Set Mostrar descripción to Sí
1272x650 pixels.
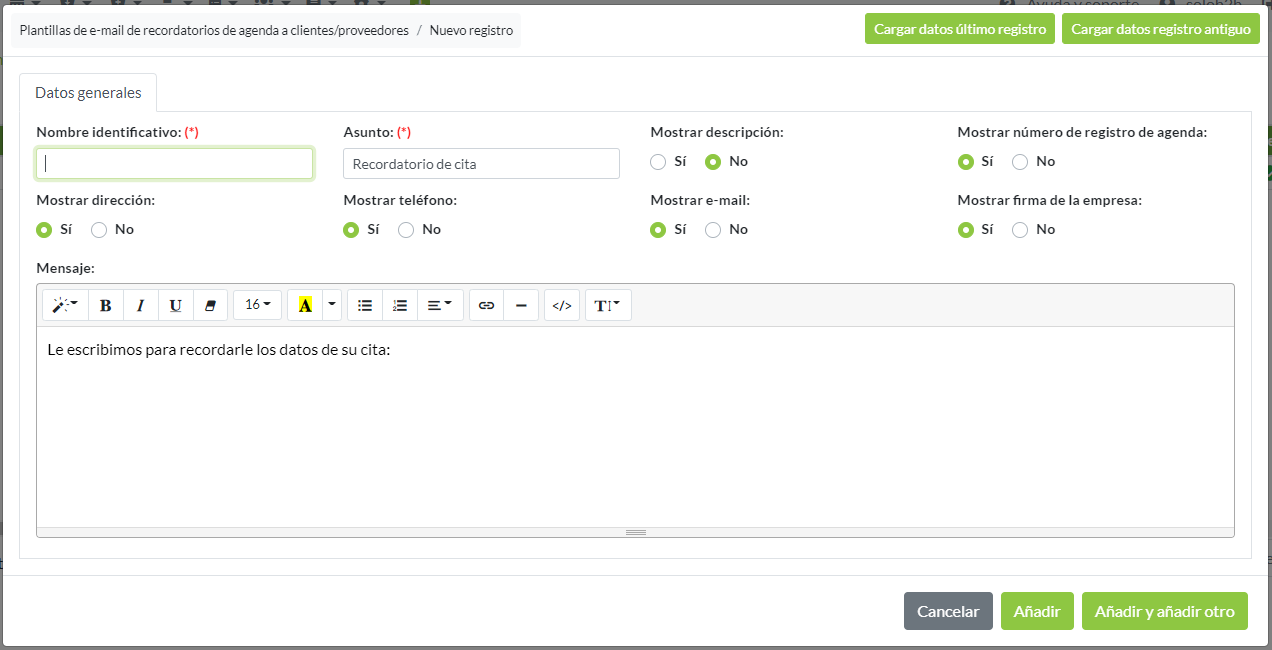coord(658,162)
